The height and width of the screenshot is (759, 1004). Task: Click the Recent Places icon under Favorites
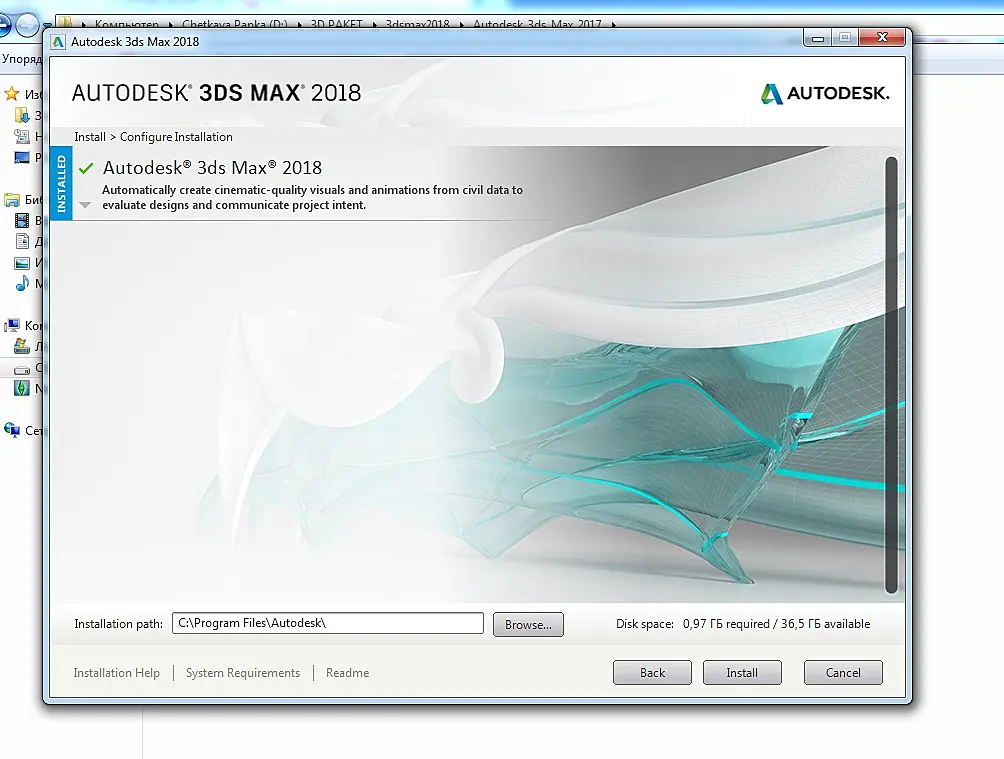tap(22, 136)
